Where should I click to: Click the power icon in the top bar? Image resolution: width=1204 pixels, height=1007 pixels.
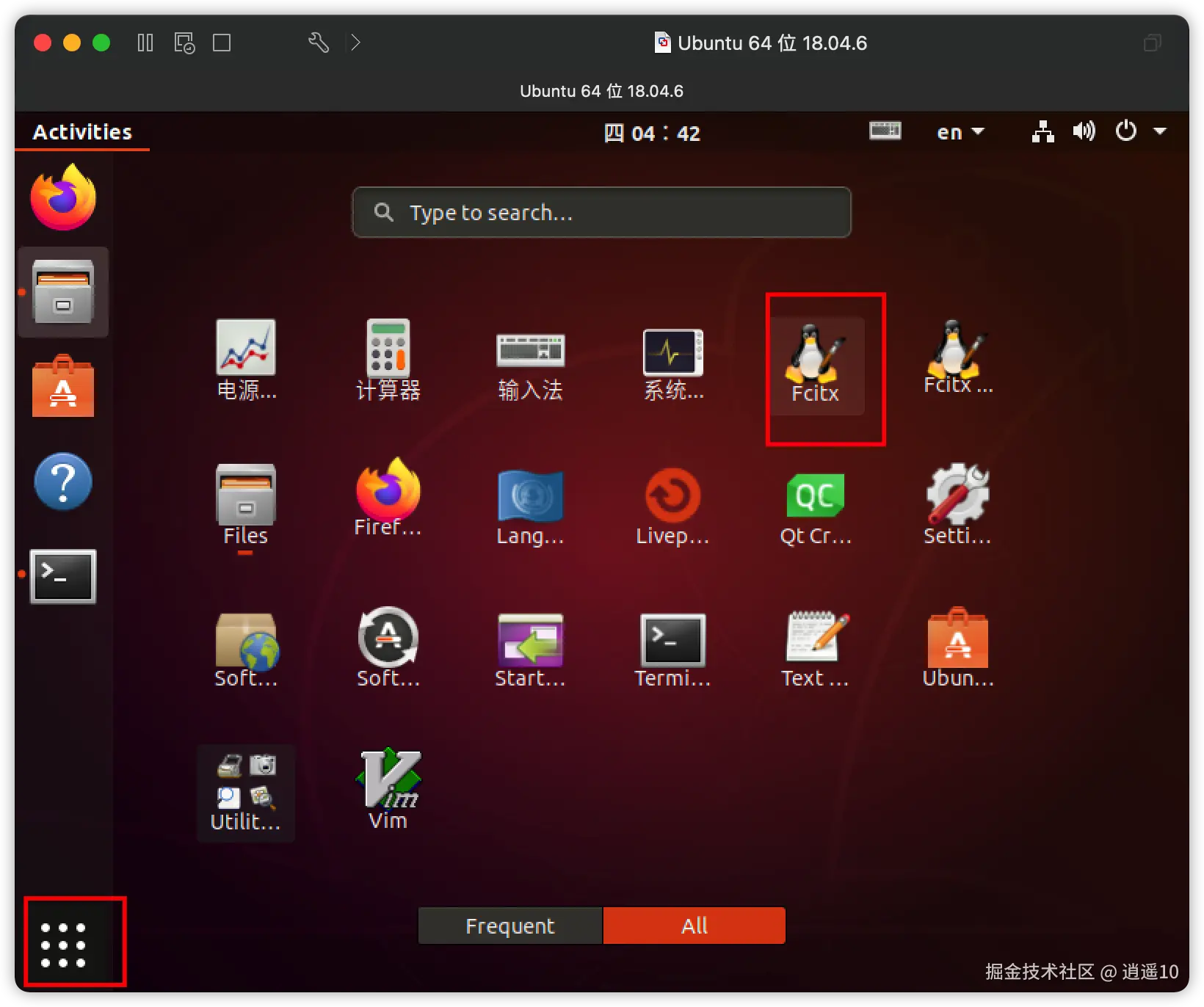1125,131
